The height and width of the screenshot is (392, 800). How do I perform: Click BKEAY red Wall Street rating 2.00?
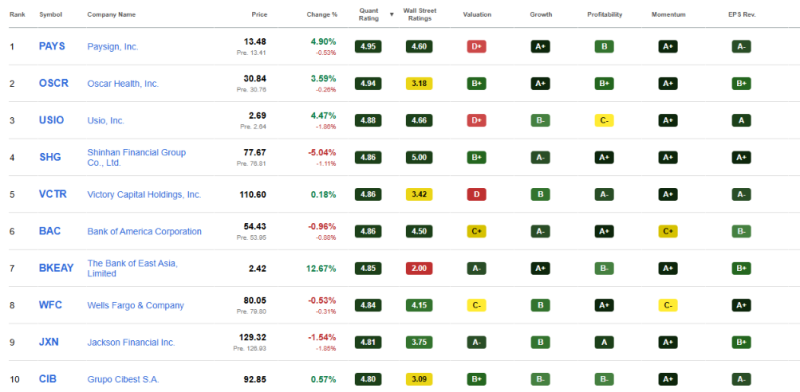[x=419, y=268]
